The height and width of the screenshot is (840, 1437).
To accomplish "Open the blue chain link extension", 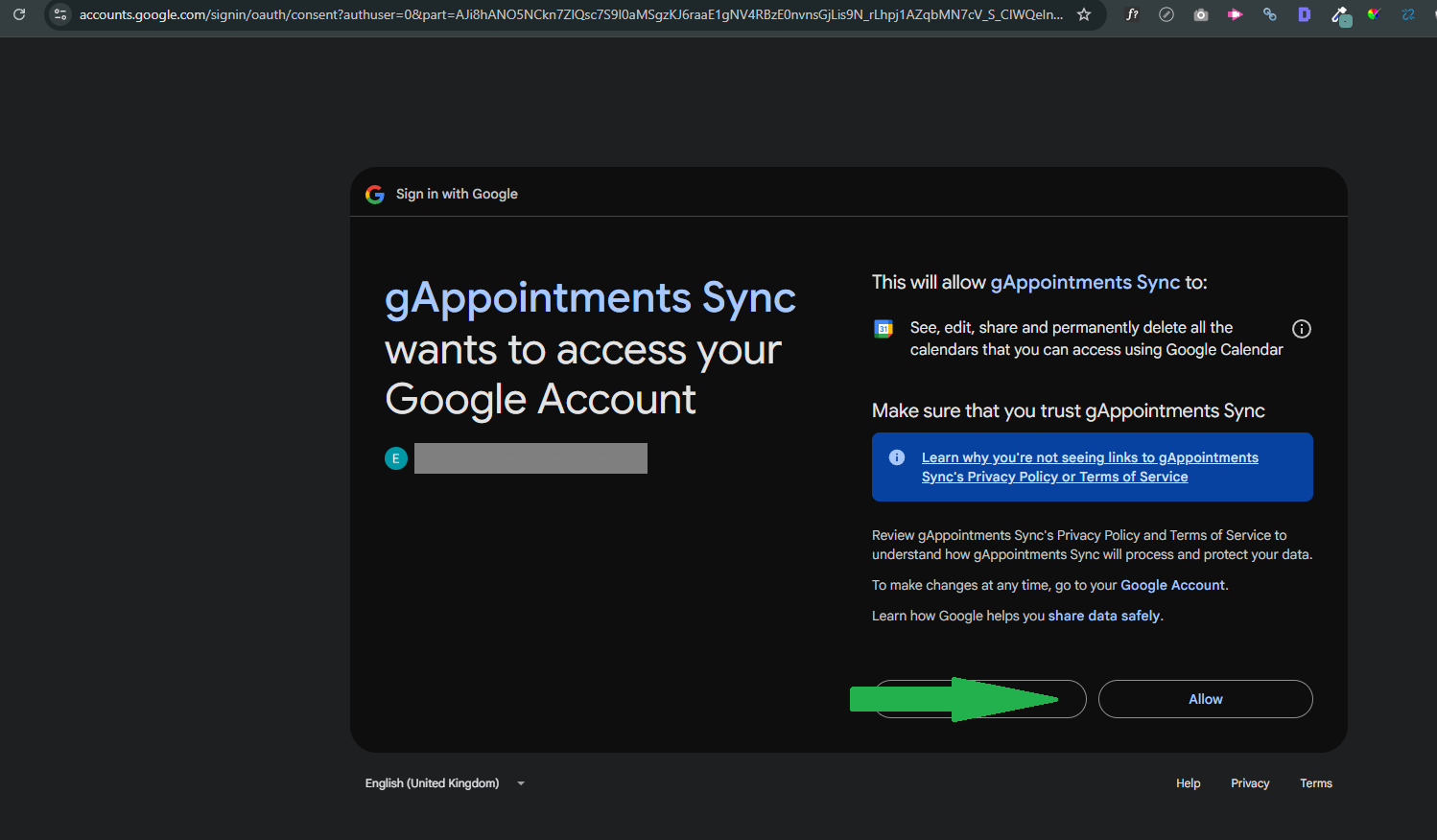I will [1269, 14].
